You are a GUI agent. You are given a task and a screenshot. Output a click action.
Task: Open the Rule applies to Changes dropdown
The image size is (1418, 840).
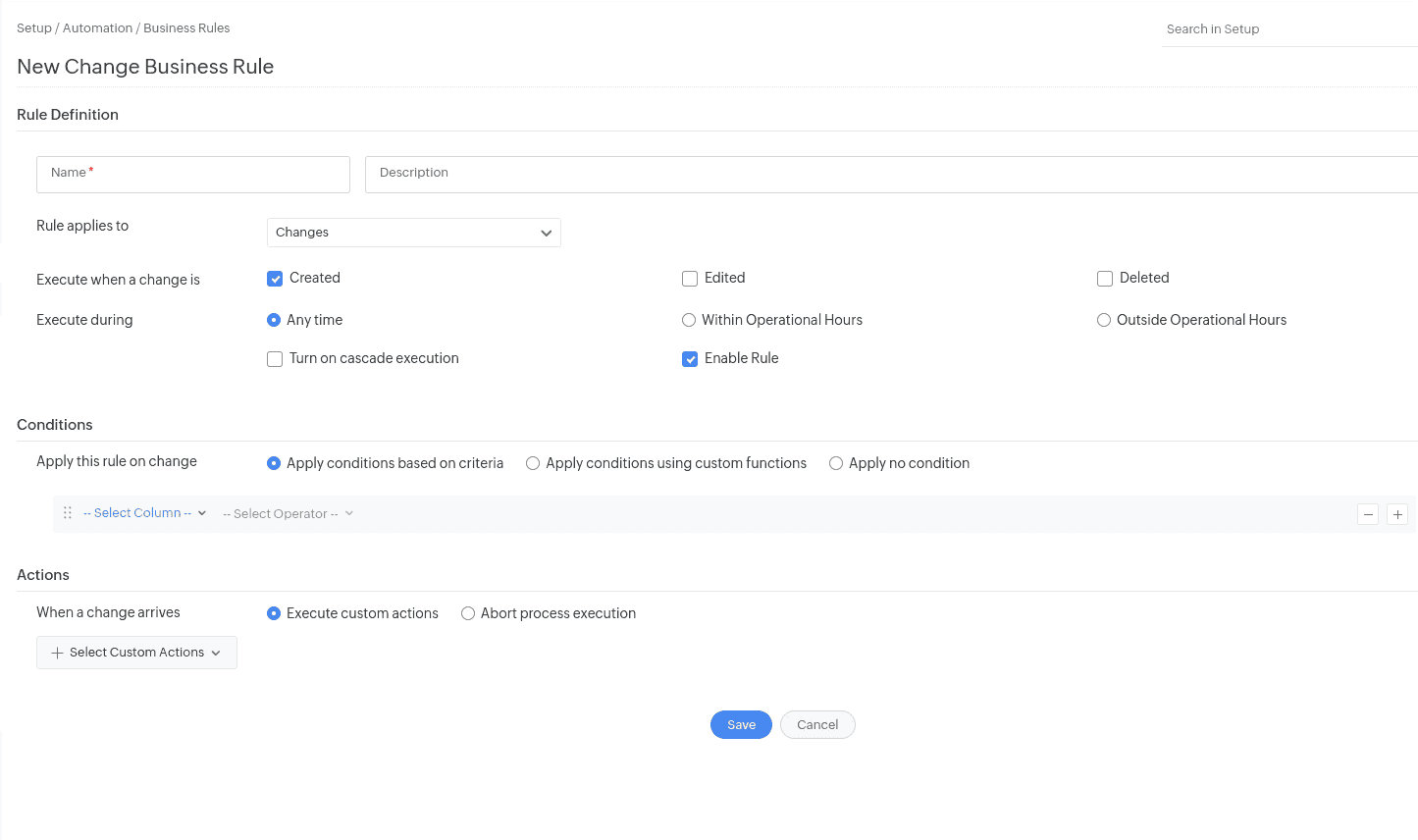coord(413,233)
